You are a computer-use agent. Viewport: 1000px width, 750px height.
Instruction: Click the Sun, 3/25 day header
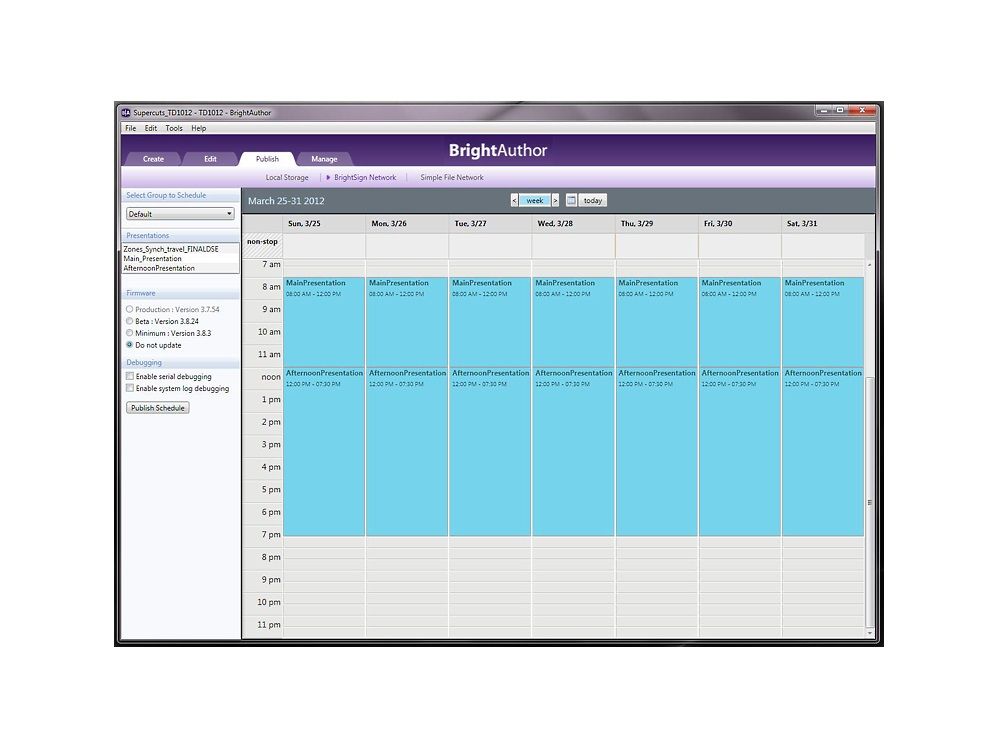[x=324, y=223]
